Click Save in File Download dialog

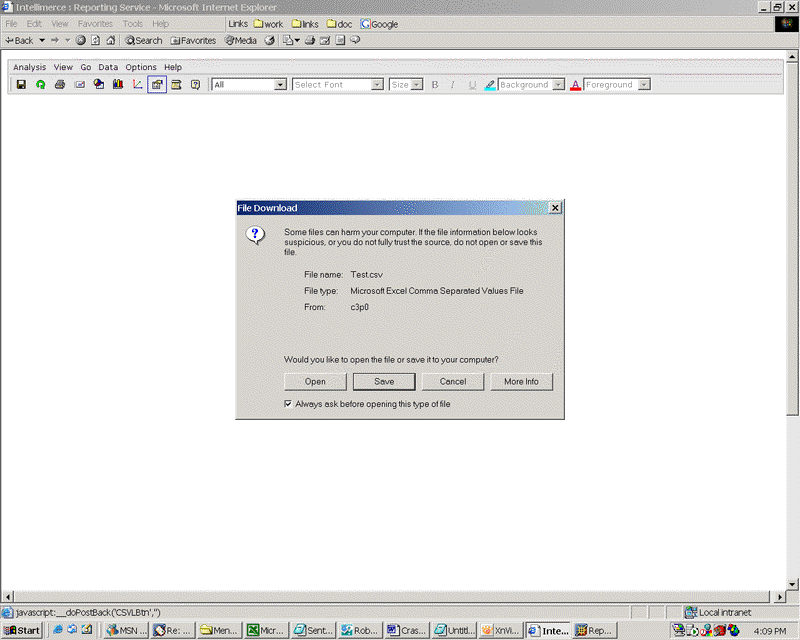click(x=384, y=381)
